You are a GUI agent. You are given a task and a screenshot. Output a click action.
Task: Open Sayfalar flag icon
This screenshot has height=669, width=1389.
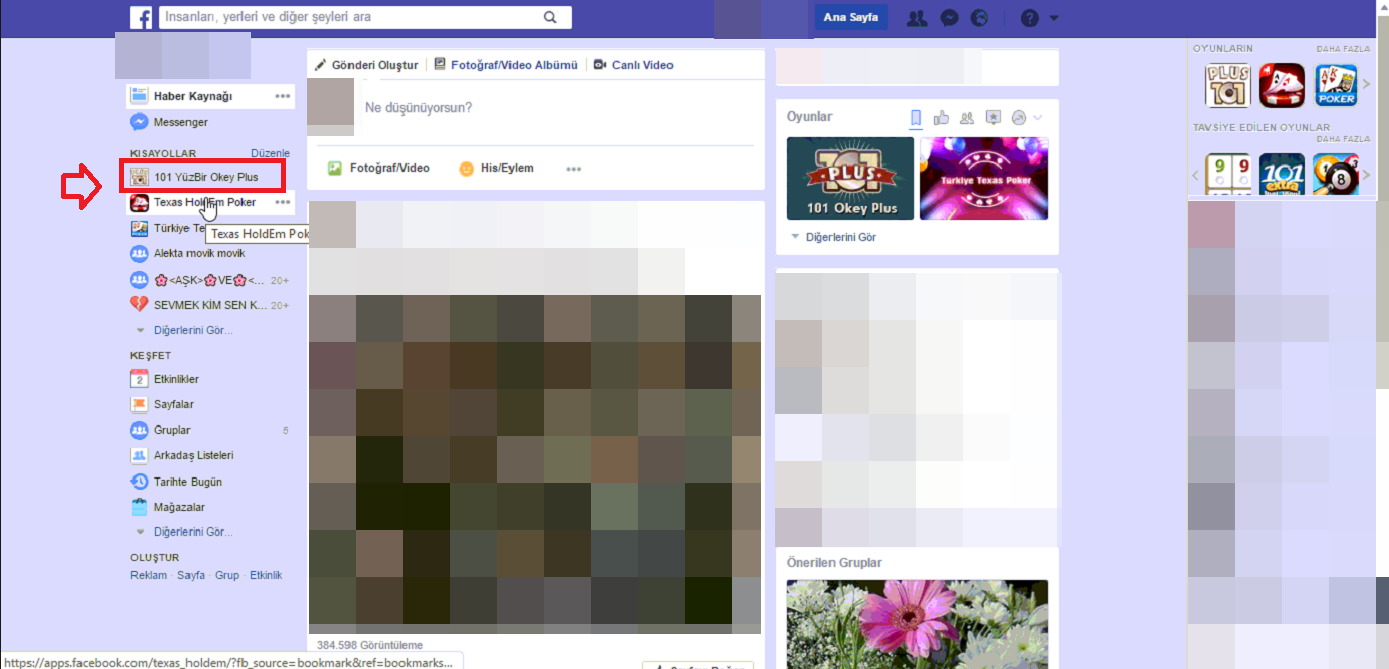coord(140,404)
